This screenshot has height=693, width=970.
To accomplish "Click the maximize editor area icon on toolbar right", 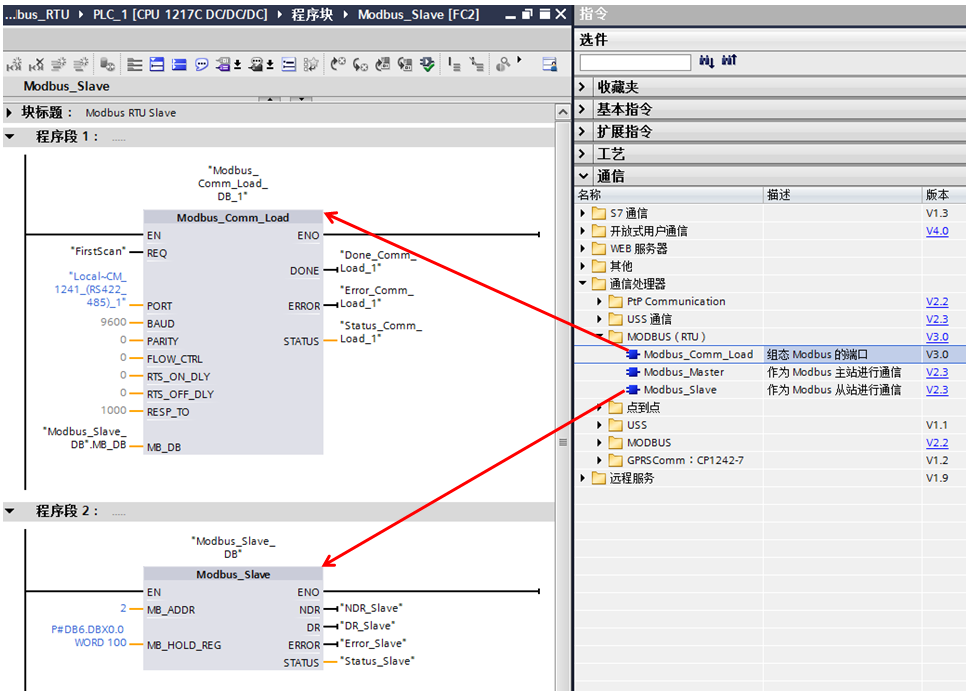I will coord(549,63).
